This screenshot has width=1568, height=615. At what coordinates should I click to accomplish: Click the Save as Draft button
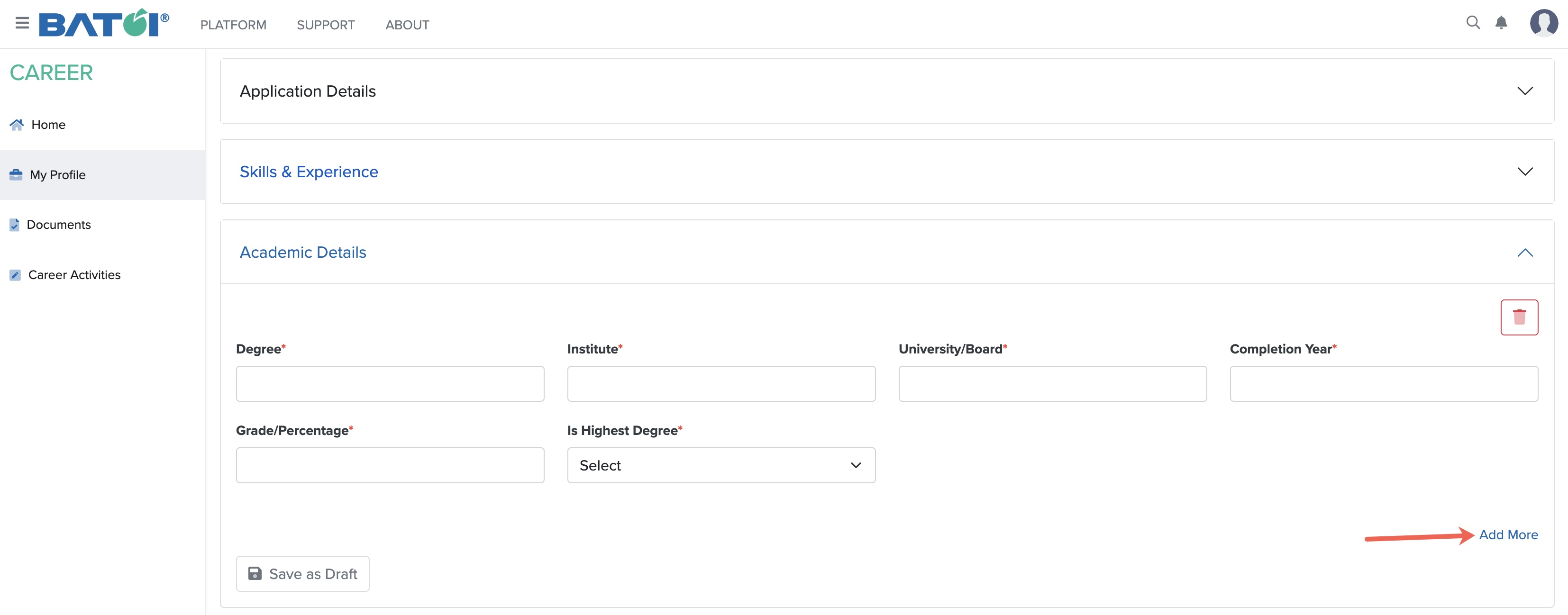click(x=303, y=573)
